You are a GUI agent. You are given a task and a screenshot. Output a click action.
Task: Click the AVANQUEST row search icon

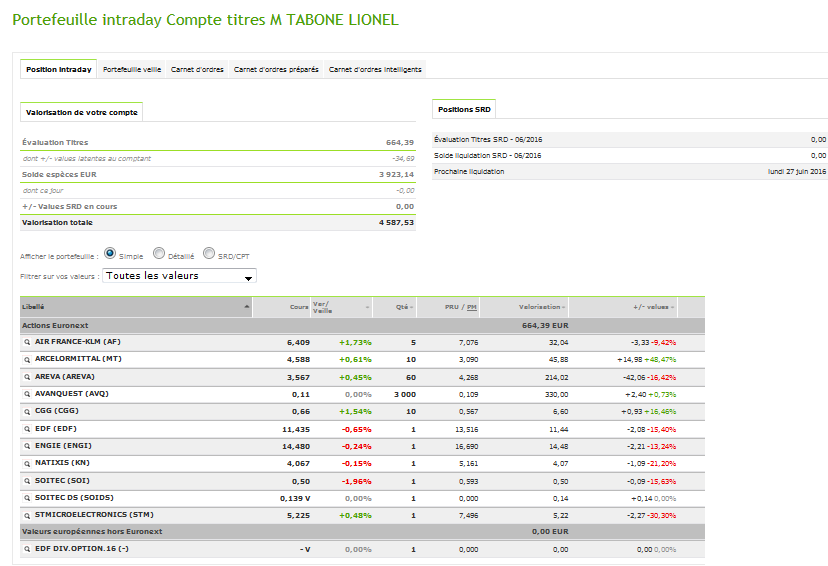click(x=27, y=394)
